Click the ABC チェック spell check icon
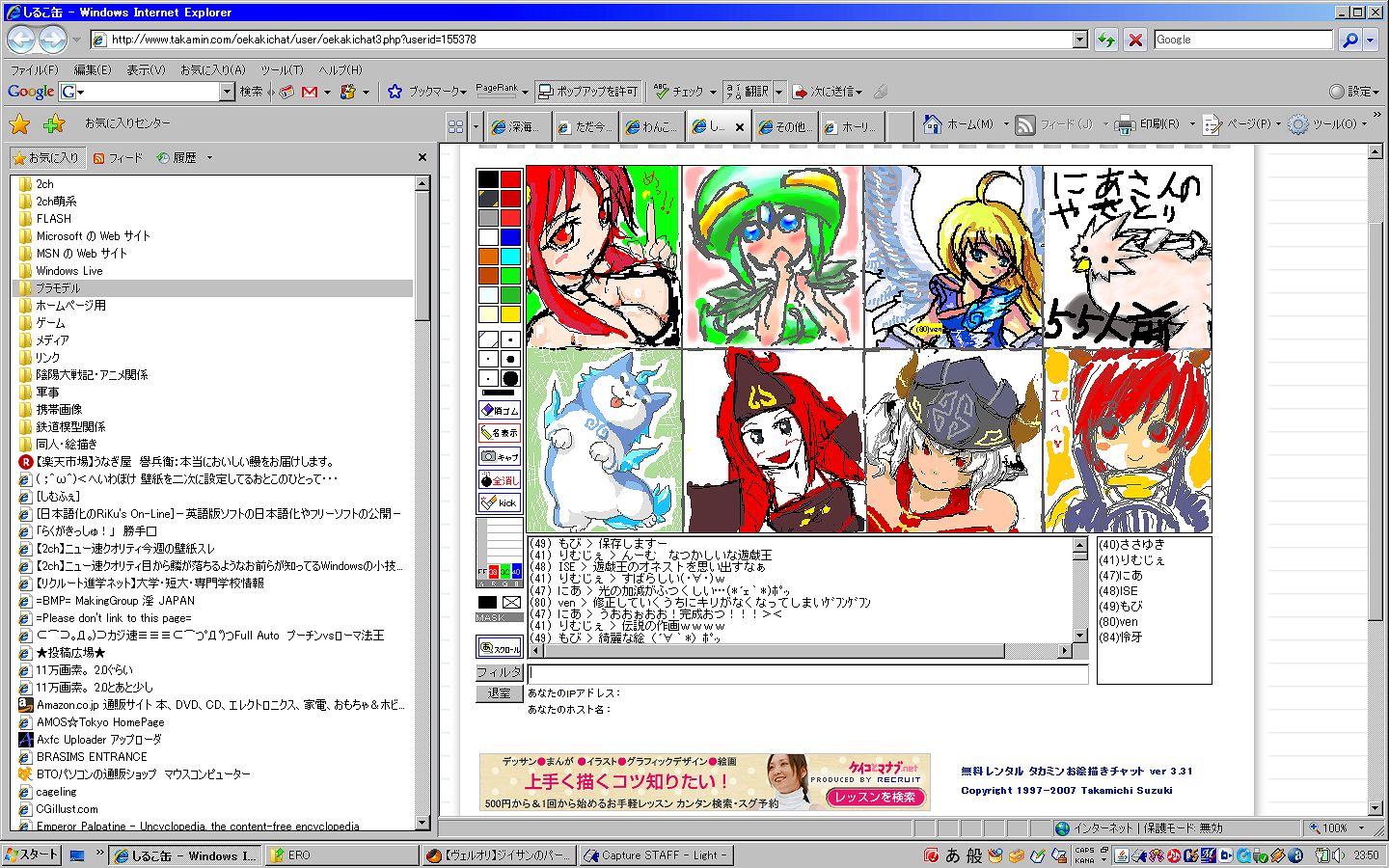1389x868 pixels. coord(661,92)
